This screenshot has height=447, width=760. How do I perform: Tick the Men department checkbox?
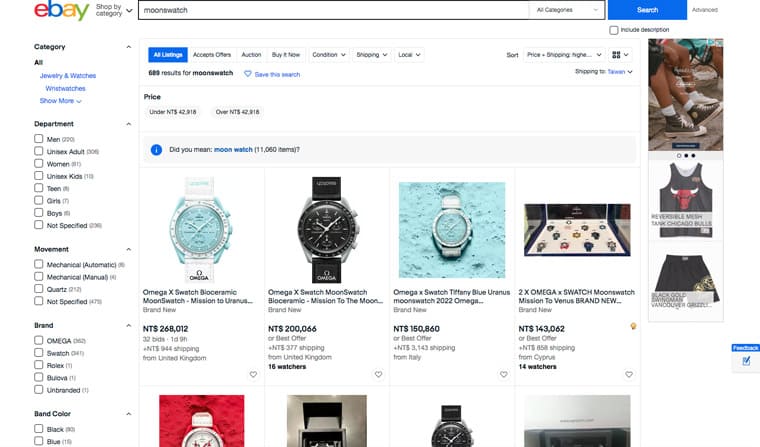click(x=39, y=139)
